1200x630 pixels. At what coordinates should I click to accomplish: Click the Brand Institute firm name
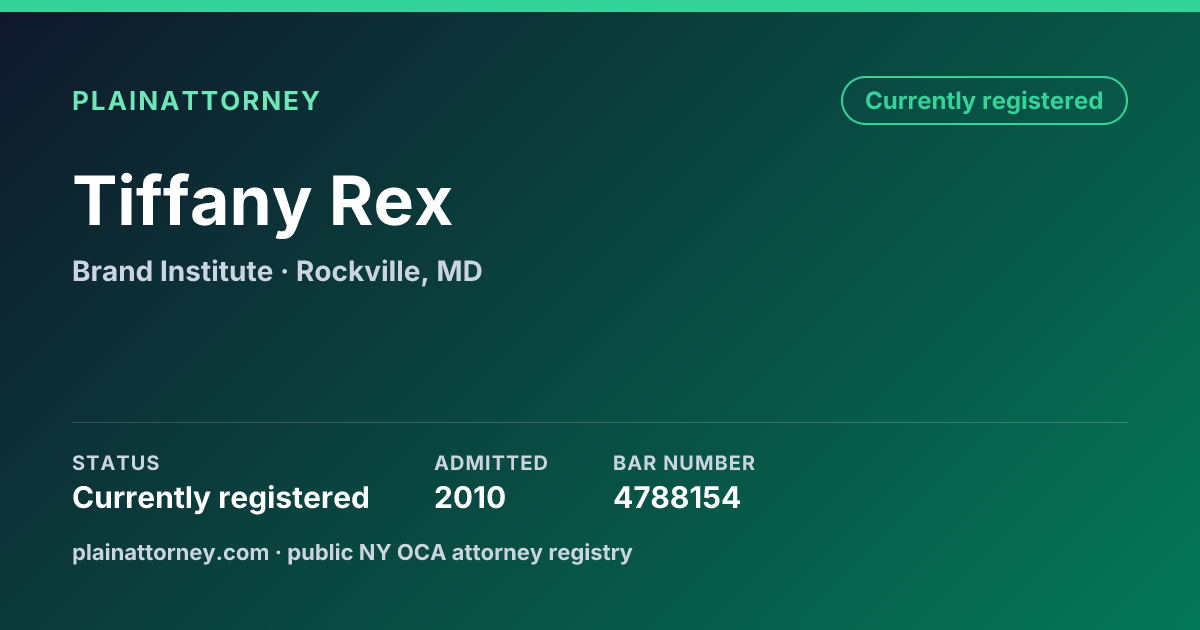pyautogui.click(x=172, y=271)
